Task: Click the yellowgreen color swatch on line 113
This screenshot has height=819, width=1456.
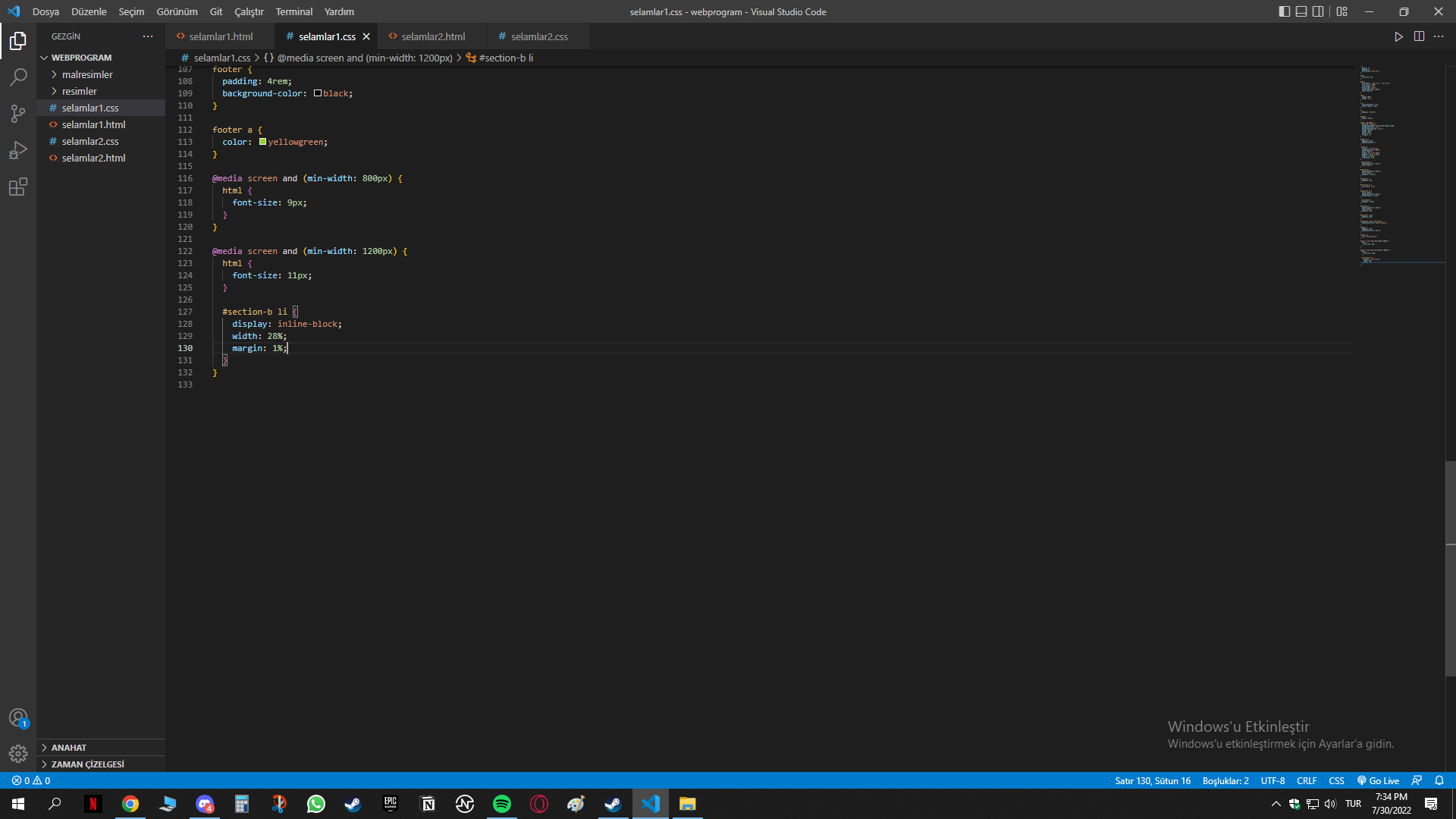Action: click(x=262, y=142)
